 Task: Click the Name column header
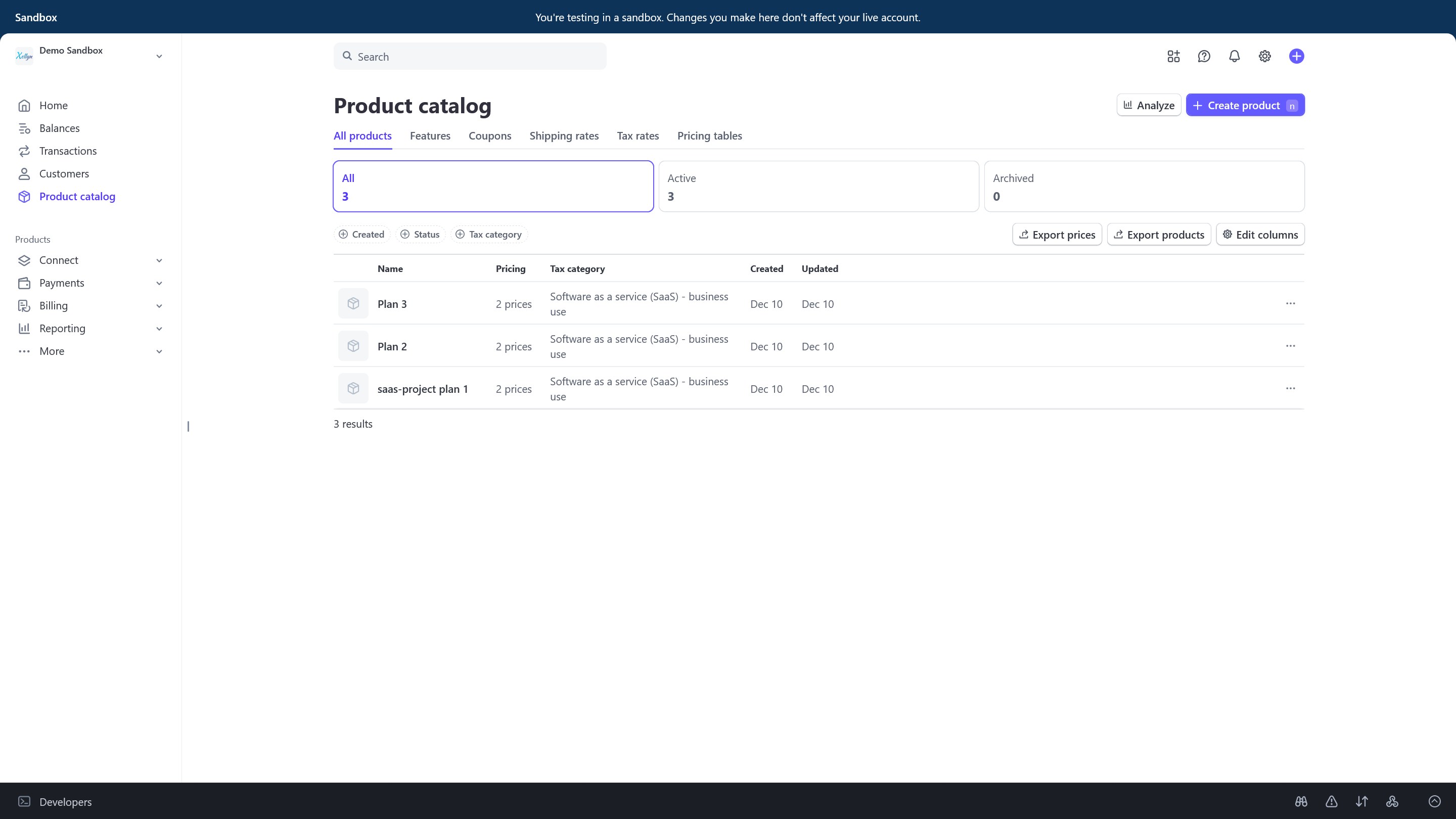[390, 268]
